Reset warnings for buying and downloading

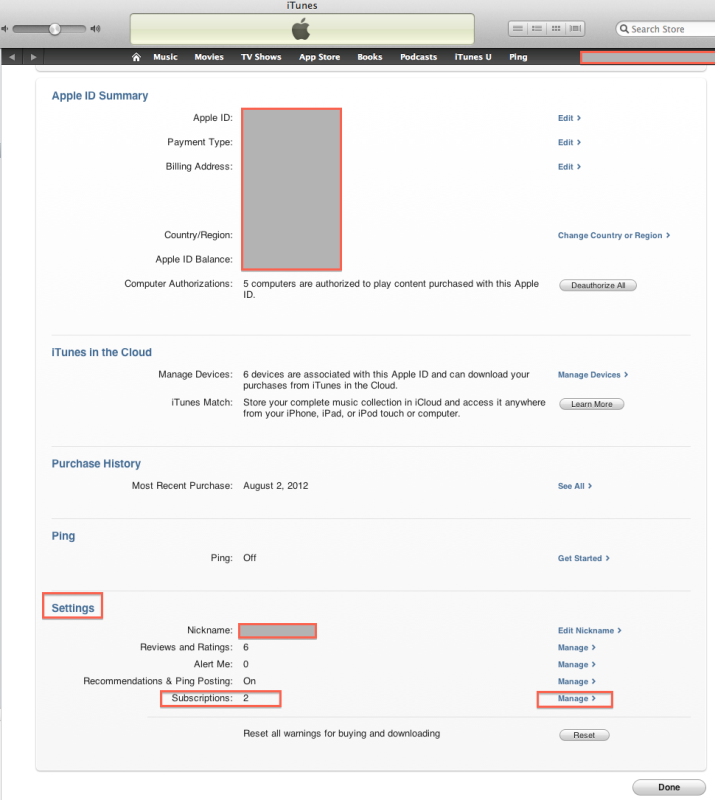584,735
